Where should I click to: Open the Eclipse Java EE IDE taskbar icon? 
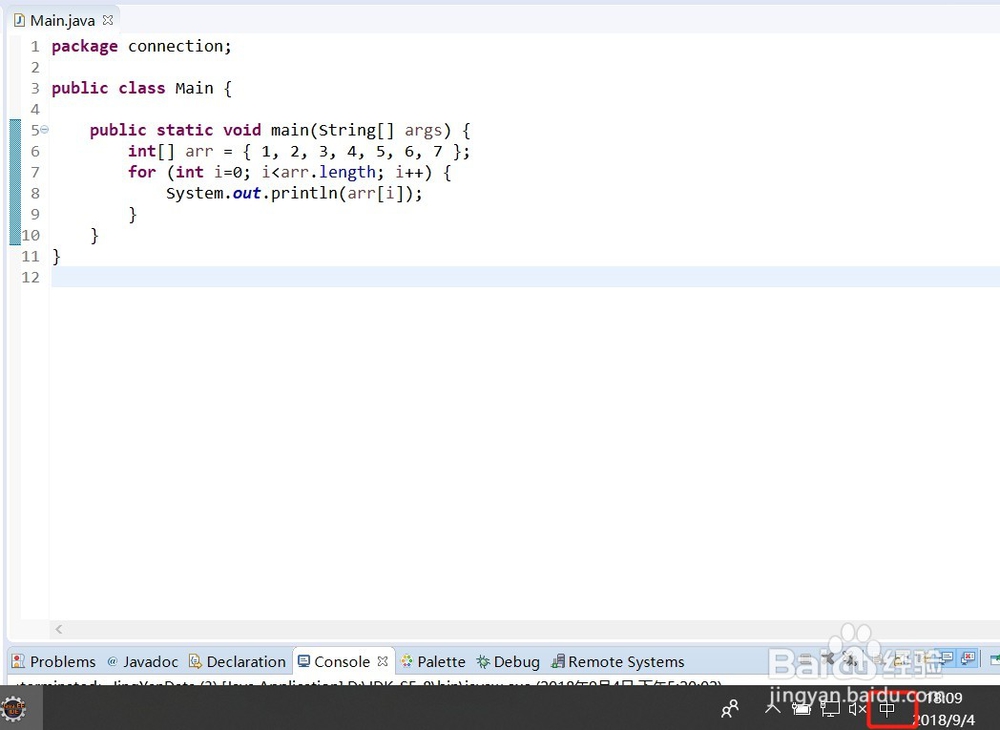click(x=13, y=708)
